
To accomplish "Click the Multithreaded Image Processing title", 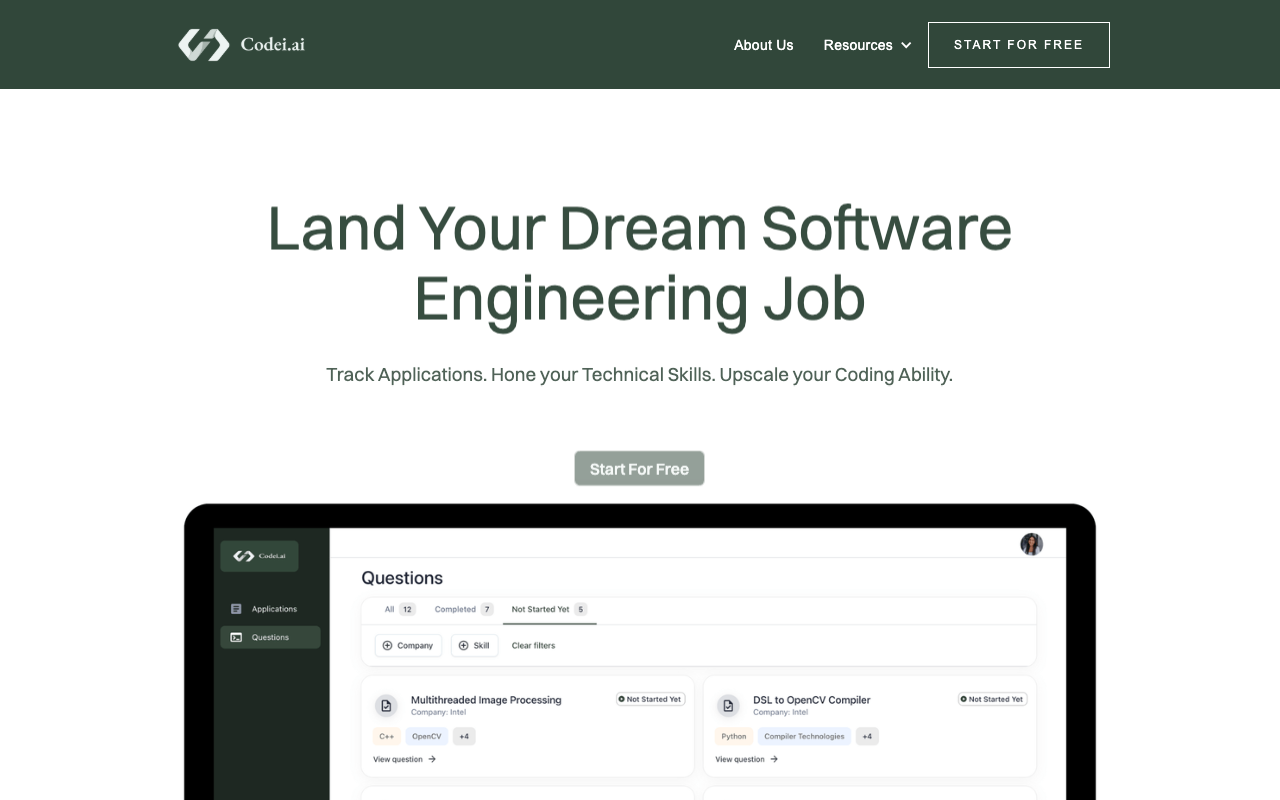I will tap(486, 700).
